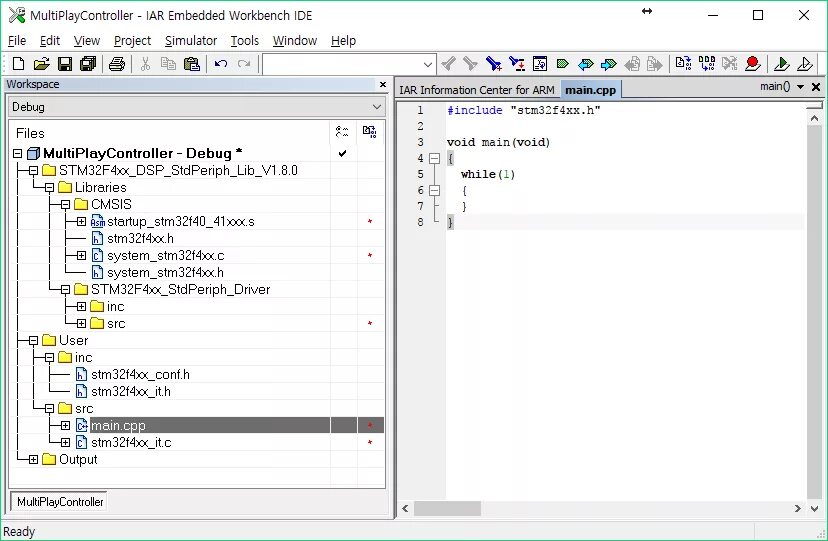Toggle a bookmark with the green flag icon
The width and height of the screenshot is (828, 541).
[562, 64]
